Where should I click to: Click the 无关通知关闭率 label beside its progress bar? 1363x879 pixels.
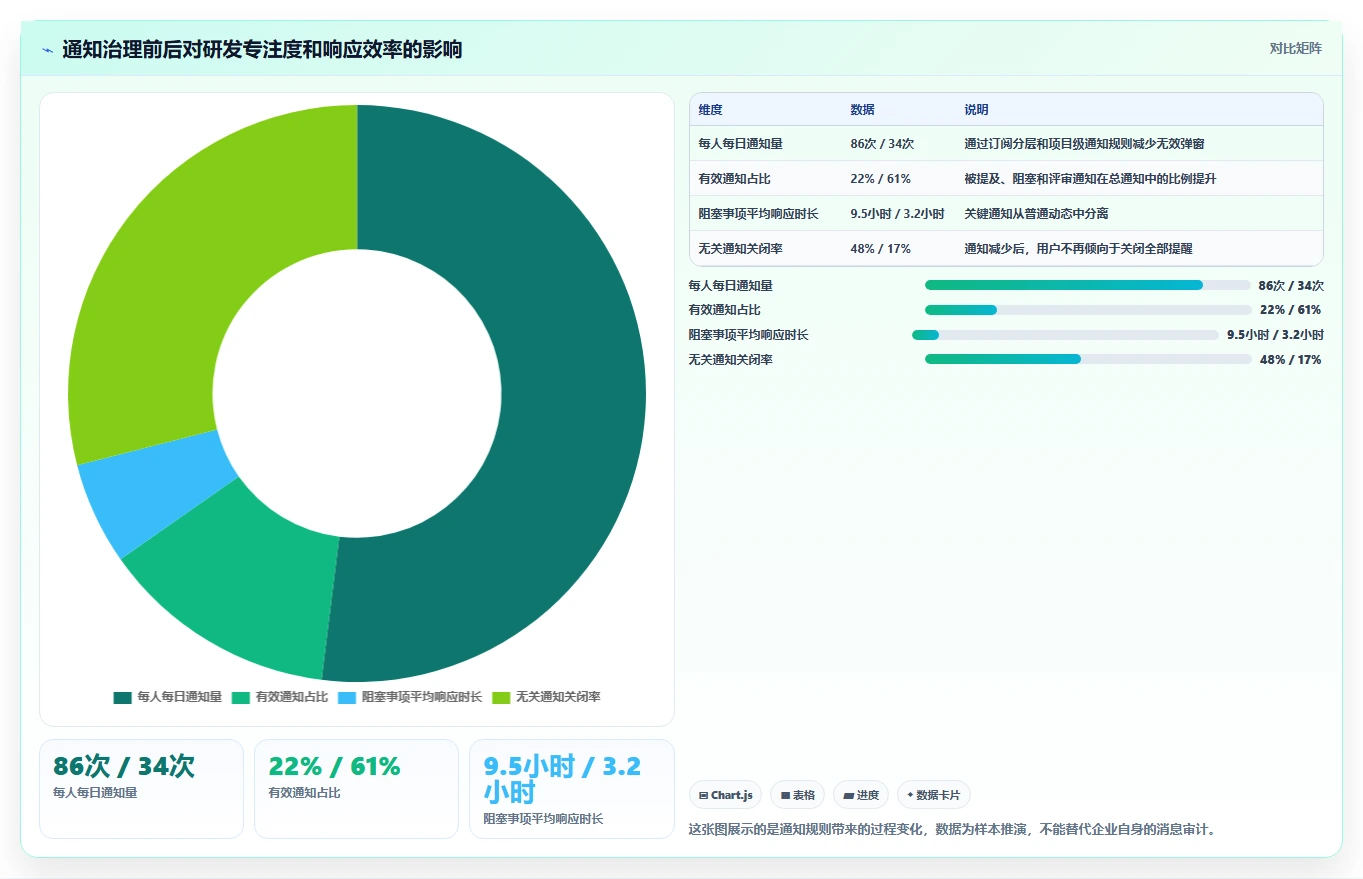pyautogui.click(x=731, y=359)
